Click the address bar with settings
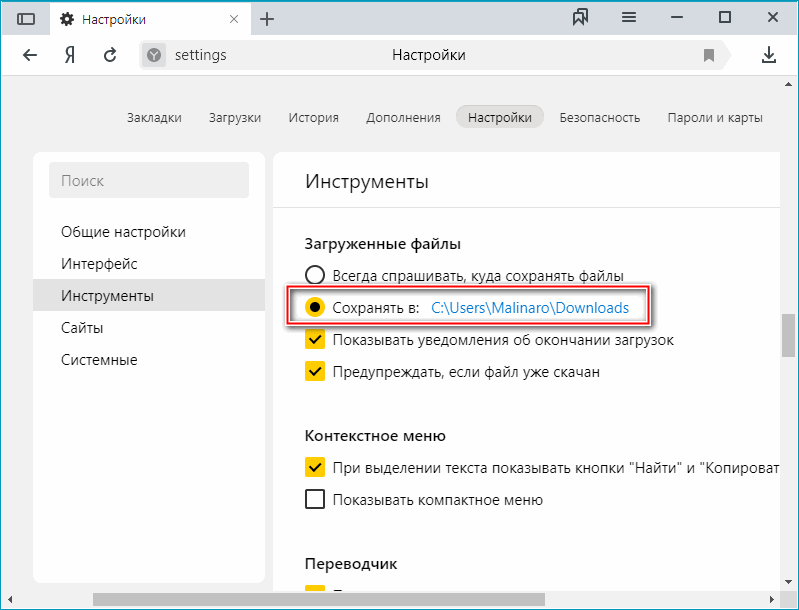 click(x=435, y=55)
